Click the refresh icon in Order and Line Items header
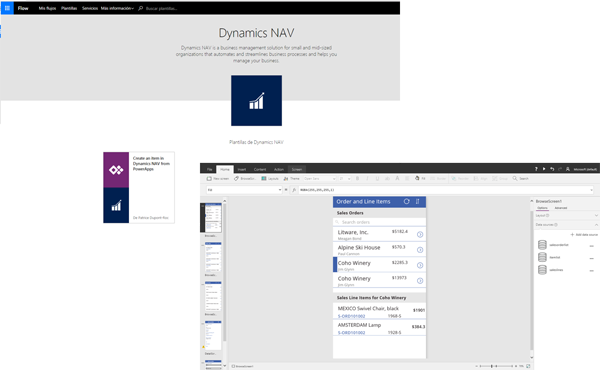This screenshot has height=370, width=600. [406, 201]
